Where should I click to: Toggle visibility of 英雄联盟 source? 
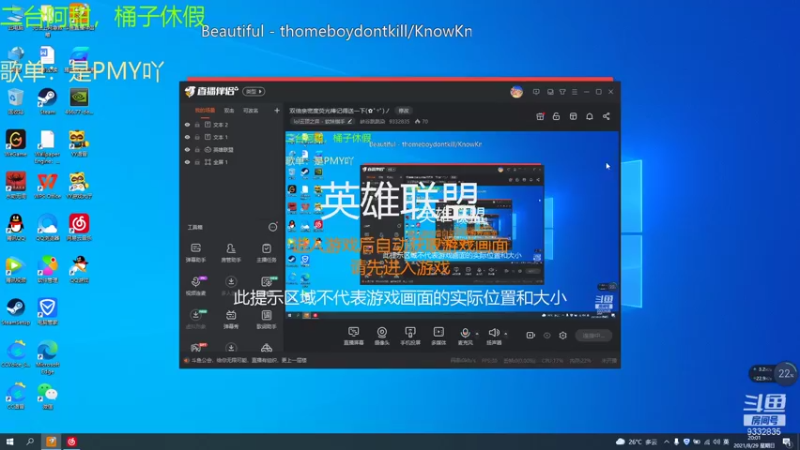[187, 149]
